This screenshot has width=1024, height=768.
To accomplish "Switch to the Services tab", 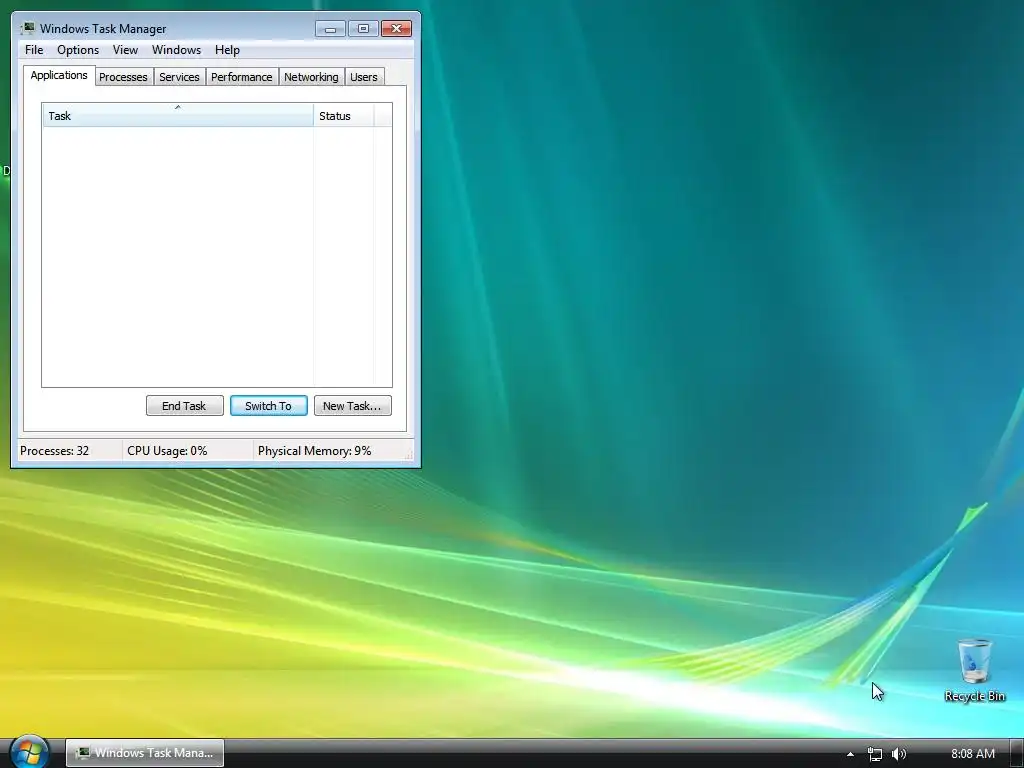I will 180,77.
